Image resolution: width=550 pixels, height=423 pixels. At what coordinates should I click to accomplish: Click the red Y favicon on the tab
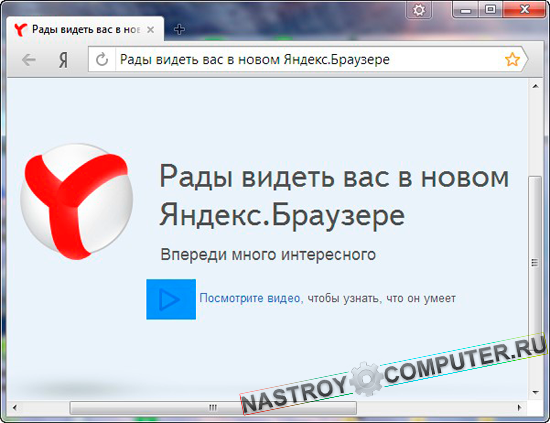coord(20,30)
